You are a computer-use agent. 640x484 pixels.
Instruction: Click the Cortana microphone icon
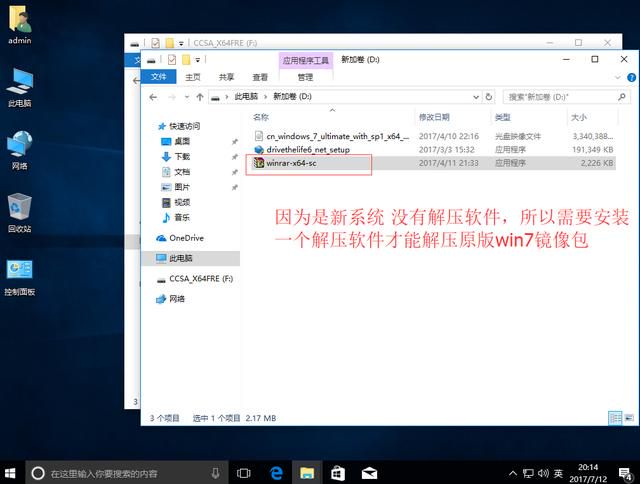(215, 473)
